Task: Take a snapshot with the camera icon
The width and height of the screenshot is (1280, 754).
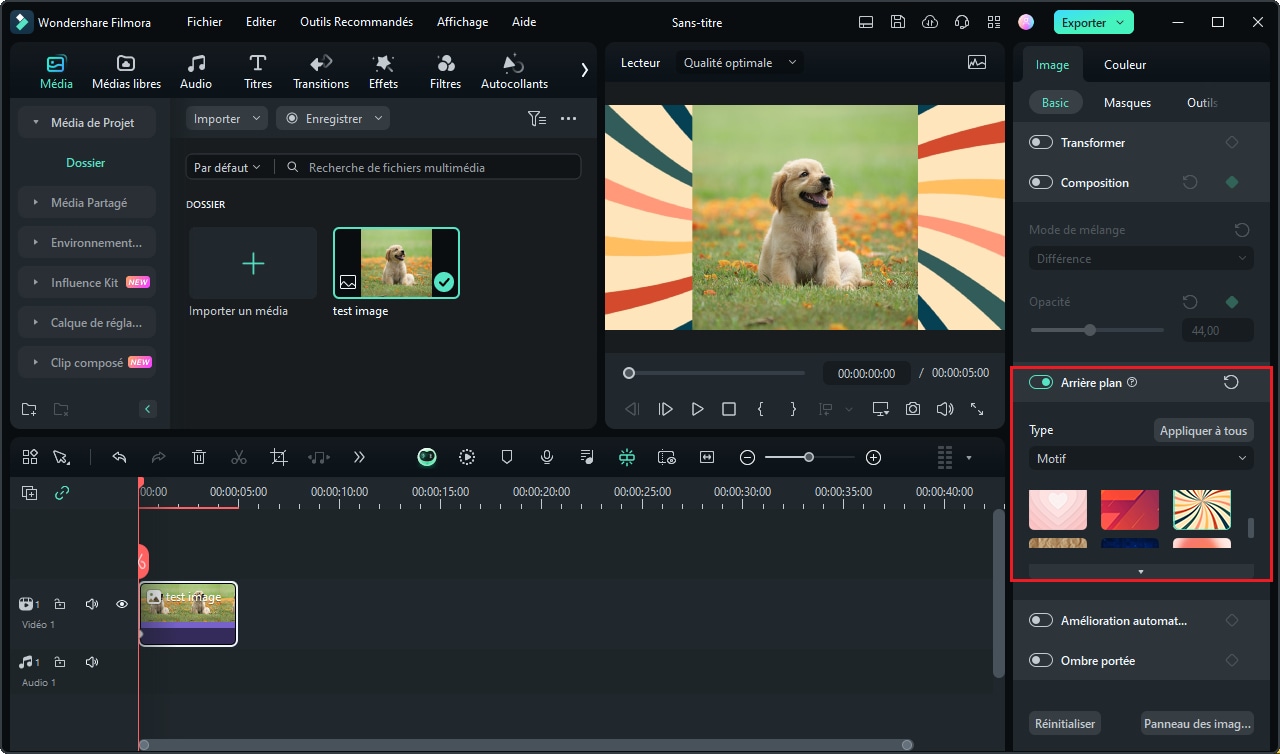Action: pos(913,409)
